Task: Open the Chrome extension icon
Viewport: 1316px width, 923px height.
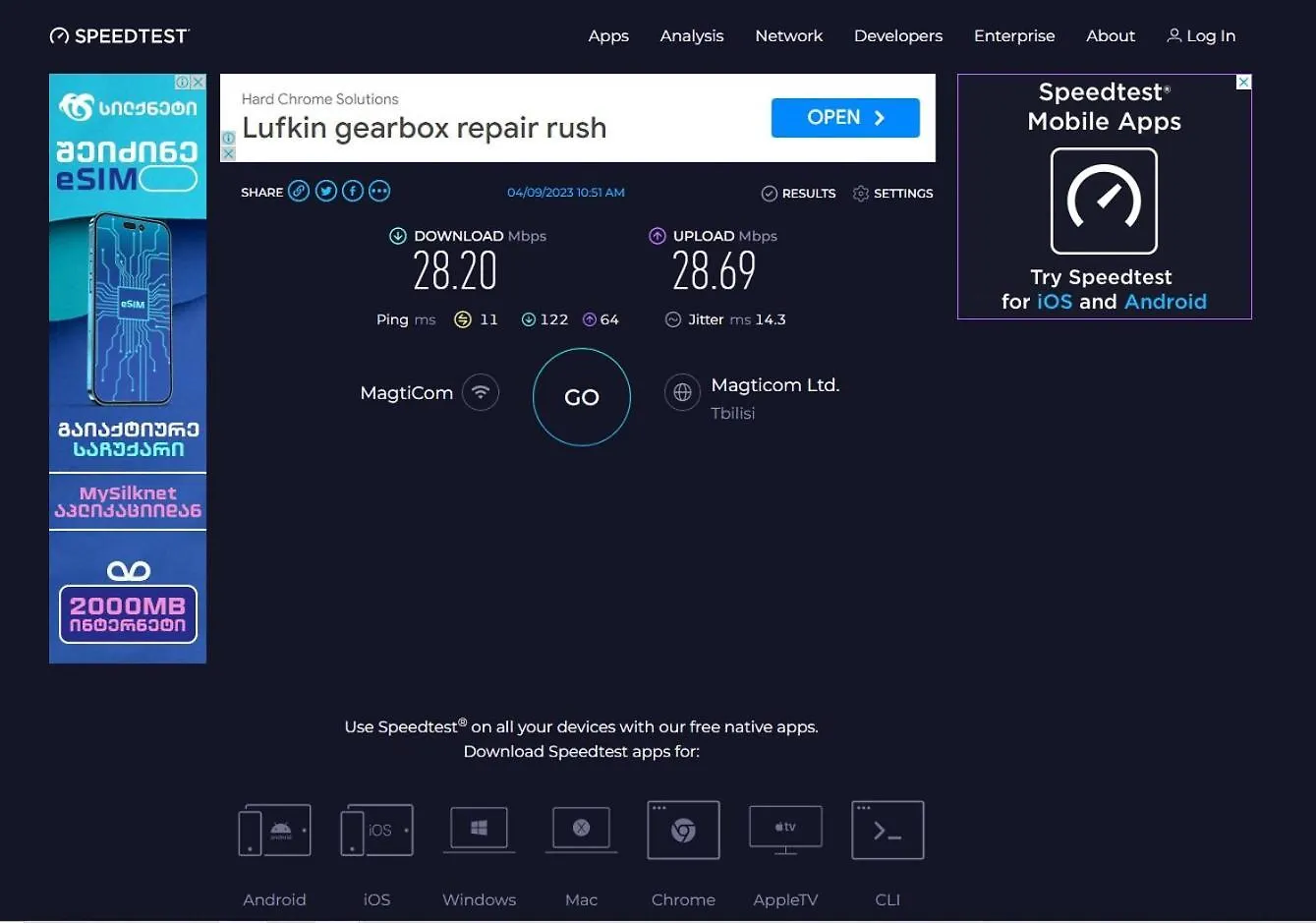Action: pos(683,831)
